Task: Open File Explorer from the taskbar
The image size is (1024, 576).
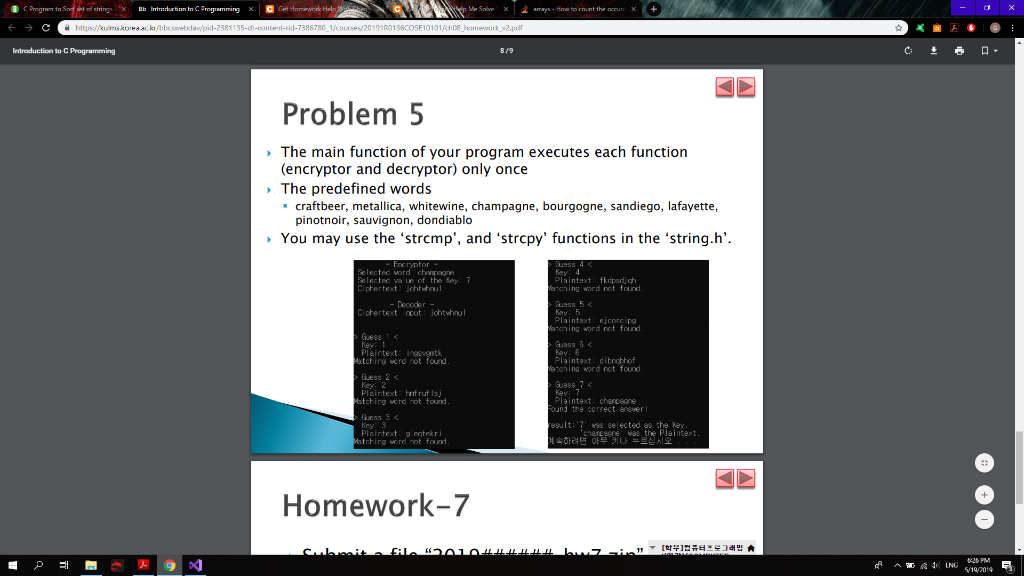Action: click(90, 565)
